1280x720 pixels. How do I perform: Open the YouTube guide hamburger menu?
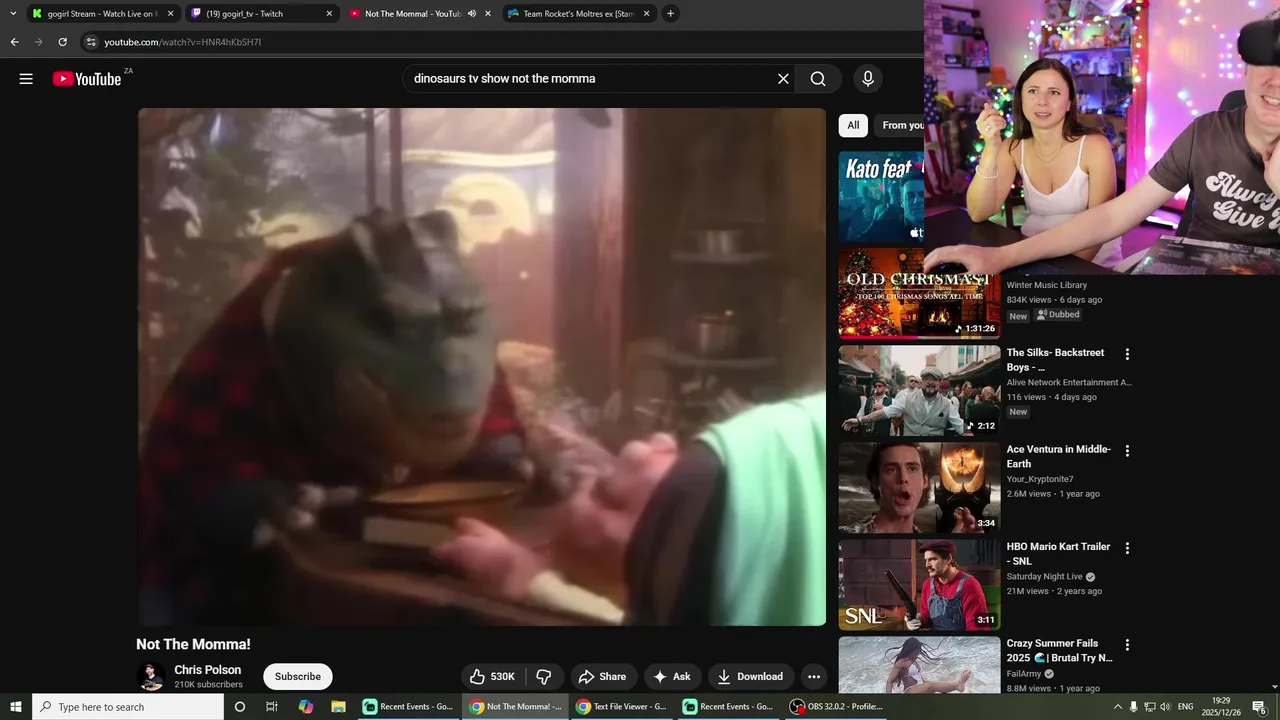coord(26,79)
